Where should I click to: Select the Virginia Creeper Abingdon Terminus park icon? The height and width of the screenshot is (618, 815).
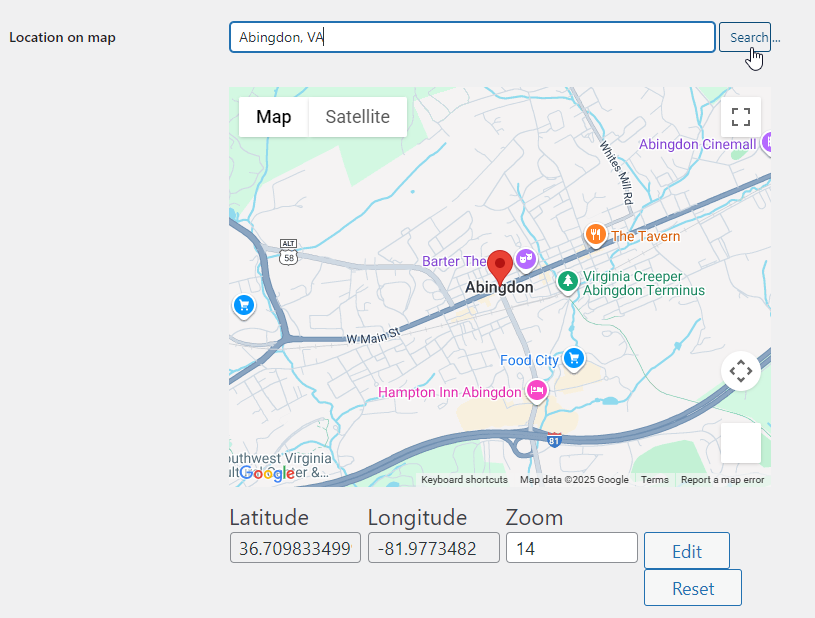568,281
